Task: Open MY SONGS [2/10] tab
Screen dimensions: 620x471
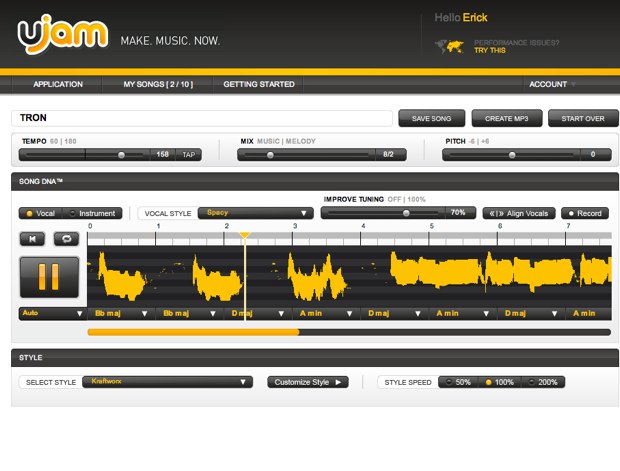Action: point(158,84)
